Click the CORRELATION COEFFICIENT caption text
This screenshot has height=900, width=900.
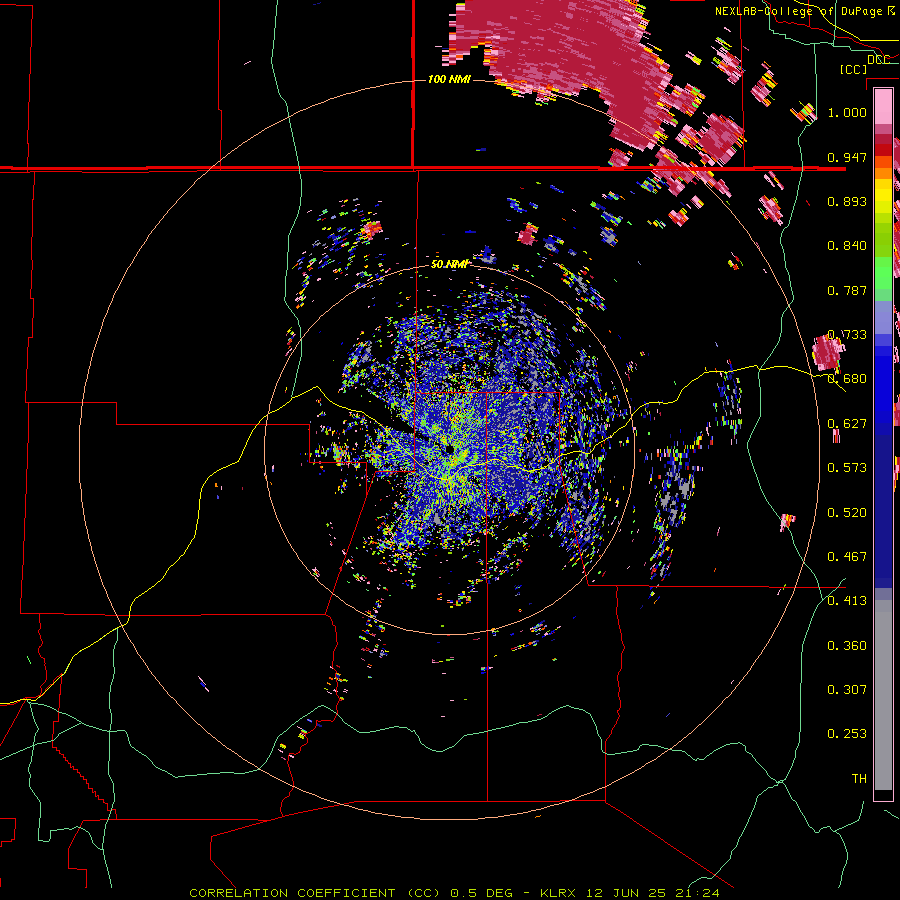click(292, 893)
